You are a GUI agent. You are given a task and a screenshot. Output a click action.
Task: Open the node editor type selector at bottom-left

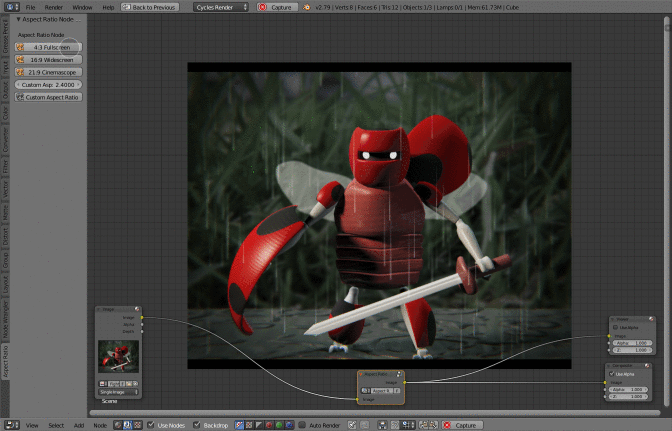click(11, 425)
